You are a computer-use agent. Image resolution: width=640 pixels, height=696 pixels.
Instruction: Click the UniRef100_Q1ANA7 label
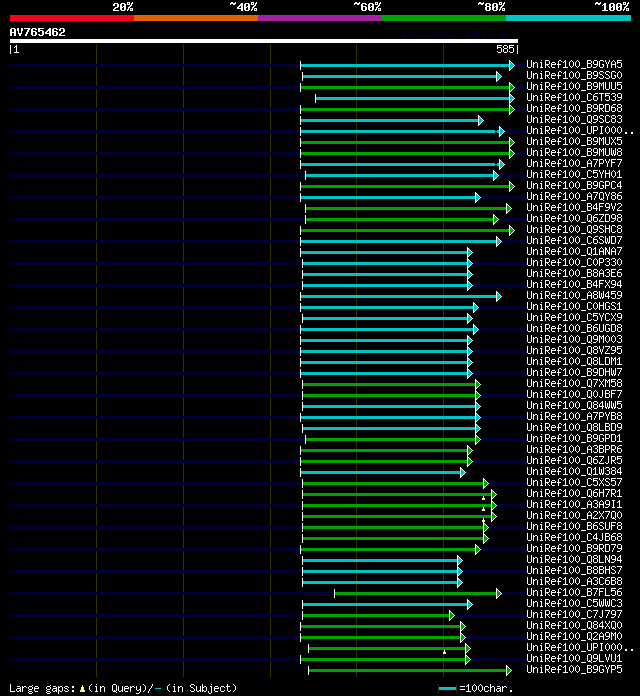pyautogui.click(x=574, y=252)
